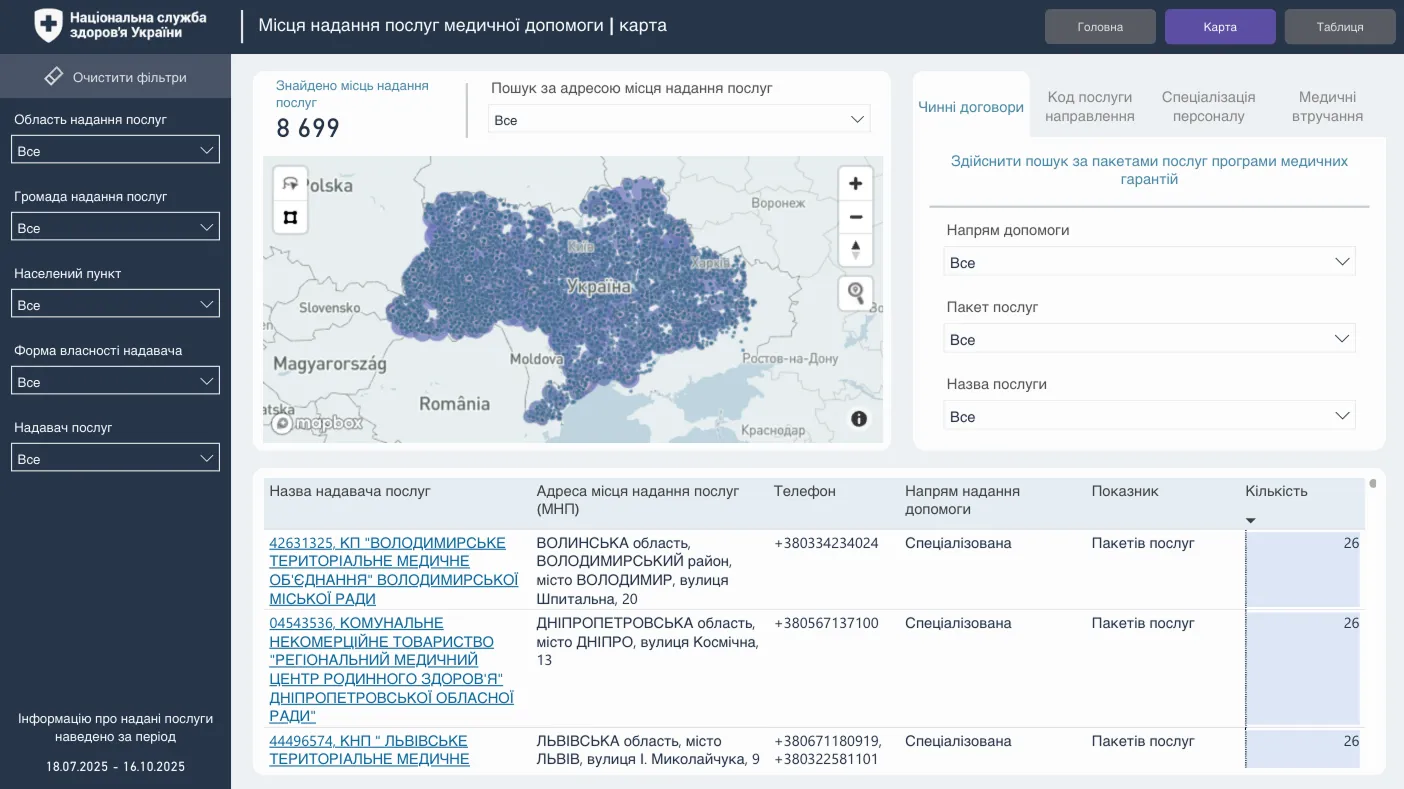This screenshot has width=1404, height=789.
Task: Activate the polygon selection tool on map
Action: pos(291,217)
